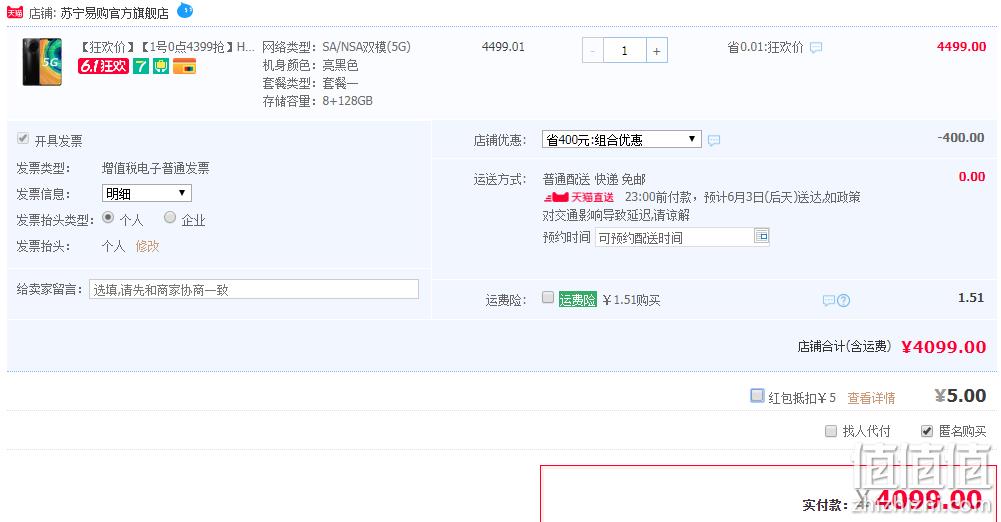Select 企业 invoice title type

(169, 218)
